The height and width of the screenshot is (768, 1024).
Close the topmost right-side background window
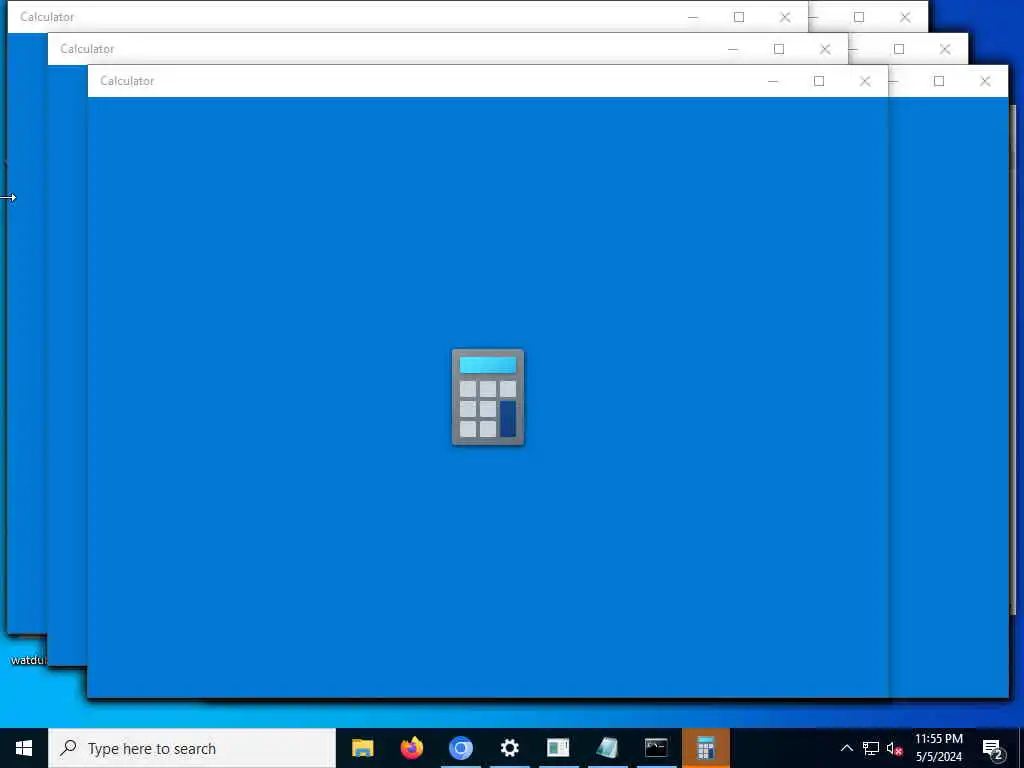click(x=905, y=17)
